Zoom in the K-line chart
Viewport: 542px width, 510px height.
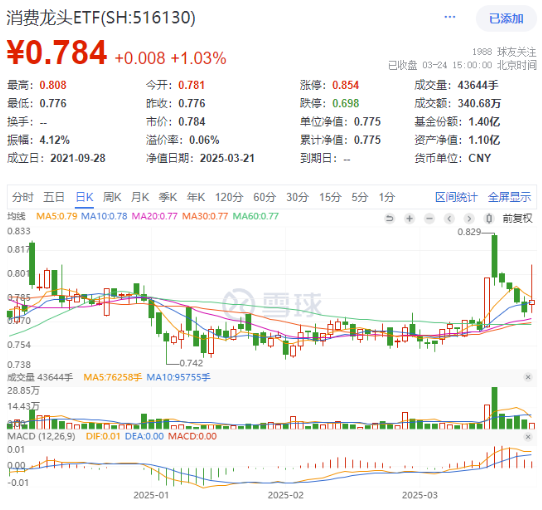[x=410, y=219]
